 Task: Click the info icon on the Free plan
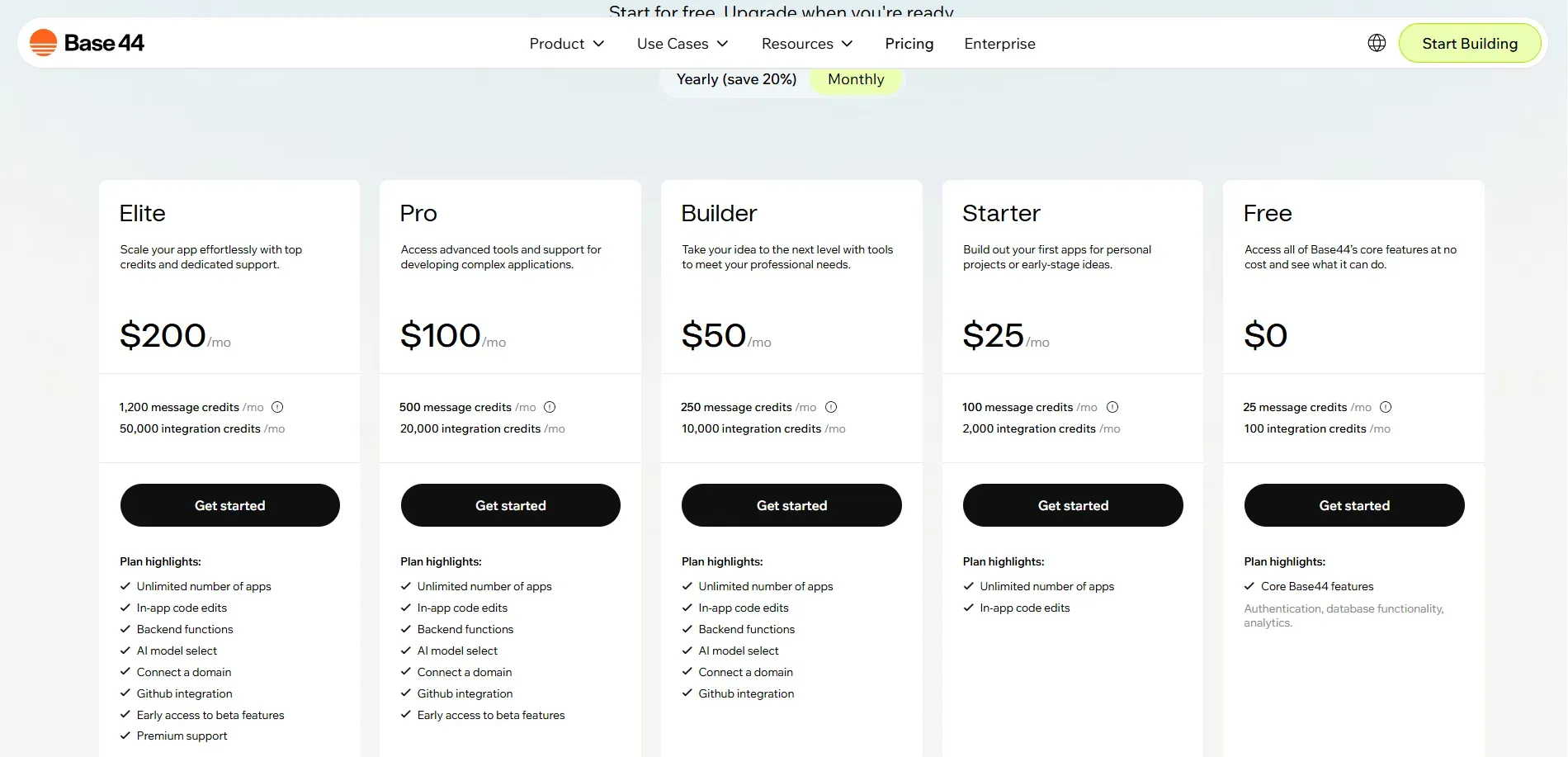(1386, 407)
